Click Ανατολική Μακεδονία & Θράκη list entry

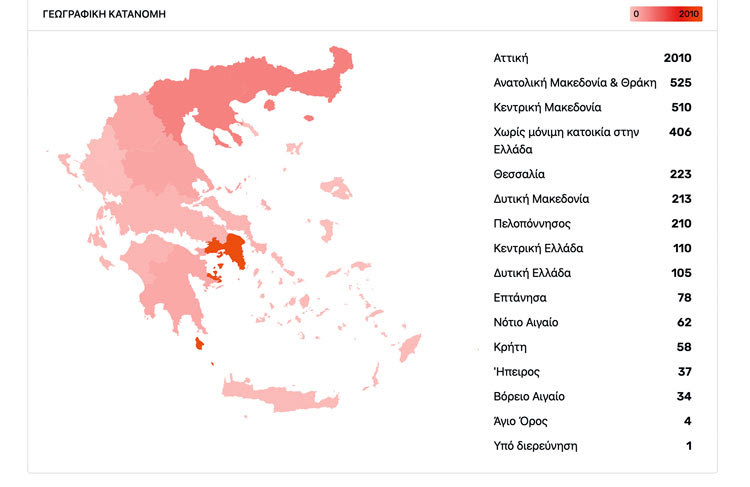[592, 83]
